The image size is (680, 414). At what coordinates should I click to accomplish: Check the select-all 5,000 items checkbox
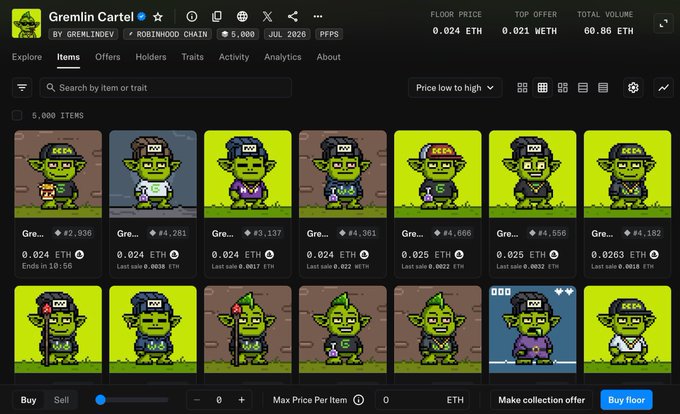tap(17, 115)
